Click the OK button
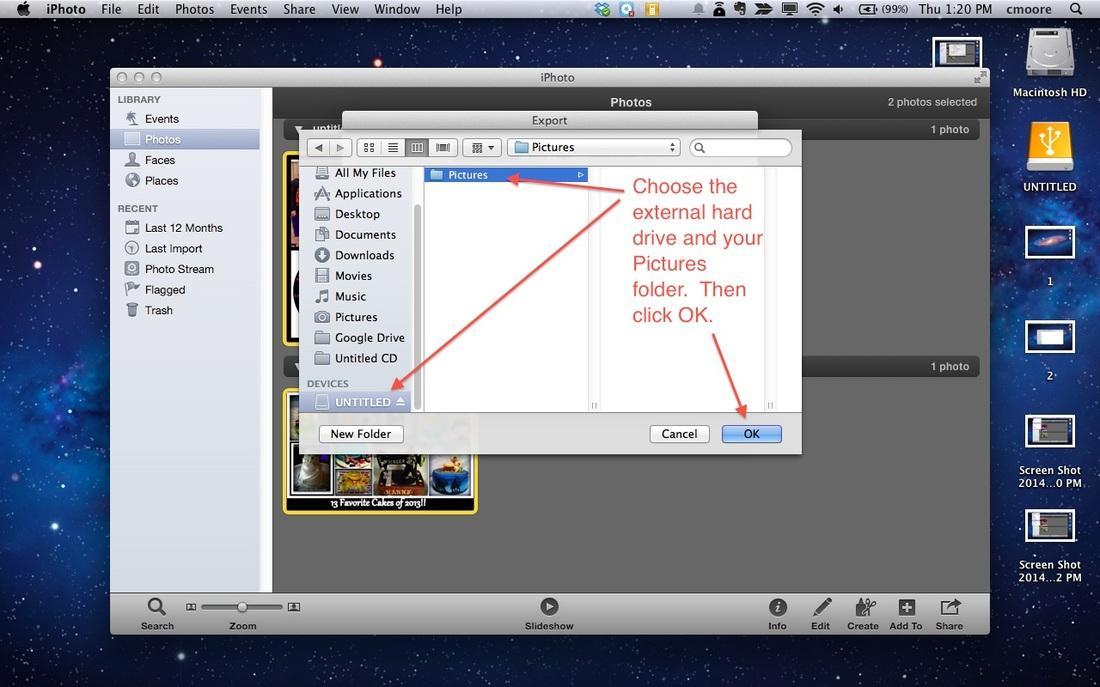 (x=751, y=434)
